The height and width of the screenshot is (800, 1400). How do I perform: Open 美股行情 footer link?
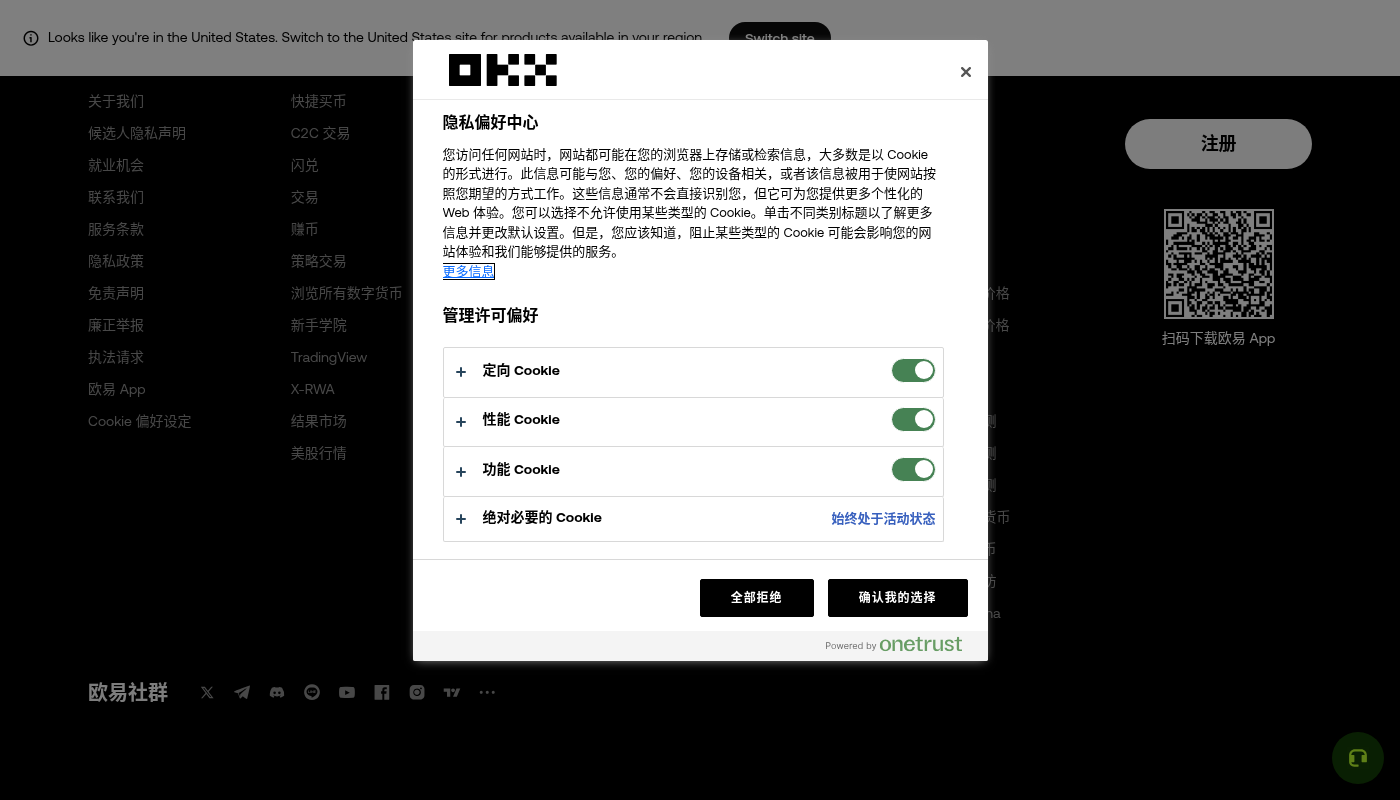coord(319,454)
